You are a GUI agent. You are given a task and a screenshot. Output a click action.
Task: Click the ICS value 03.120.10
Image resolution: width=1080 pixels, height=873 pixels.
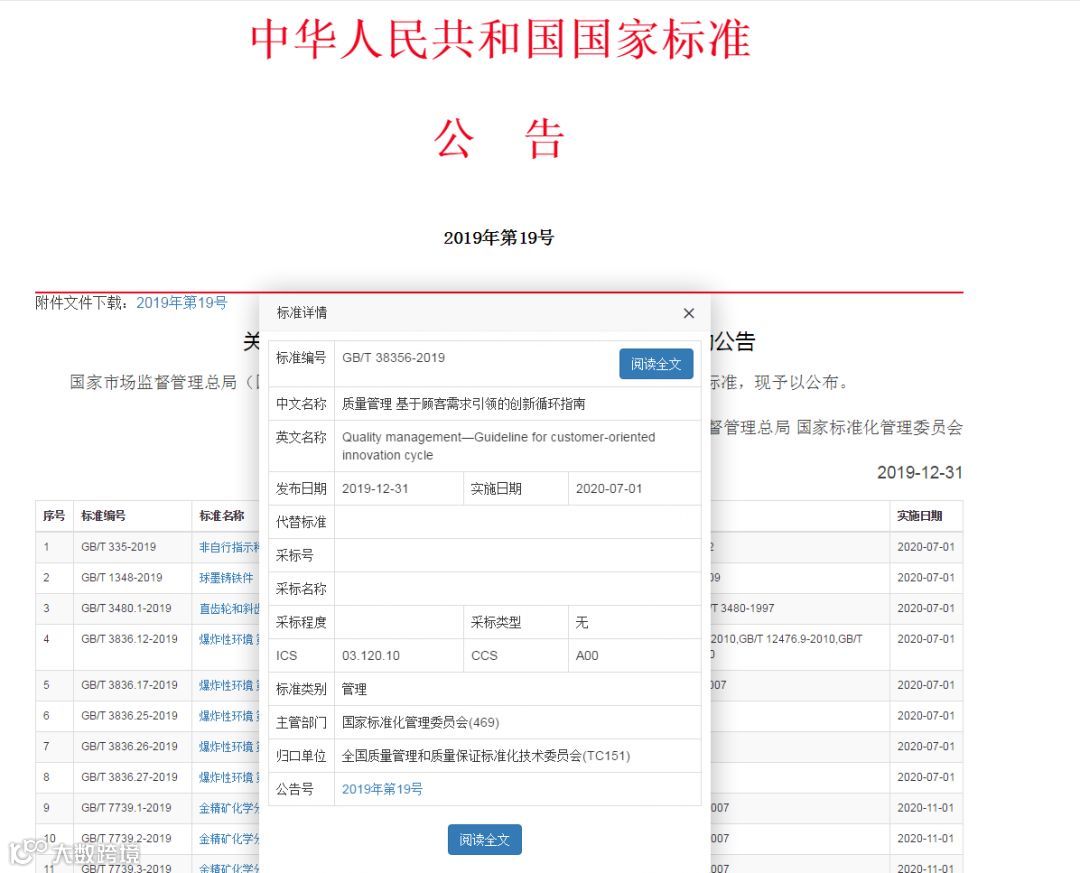click(371, 655)
